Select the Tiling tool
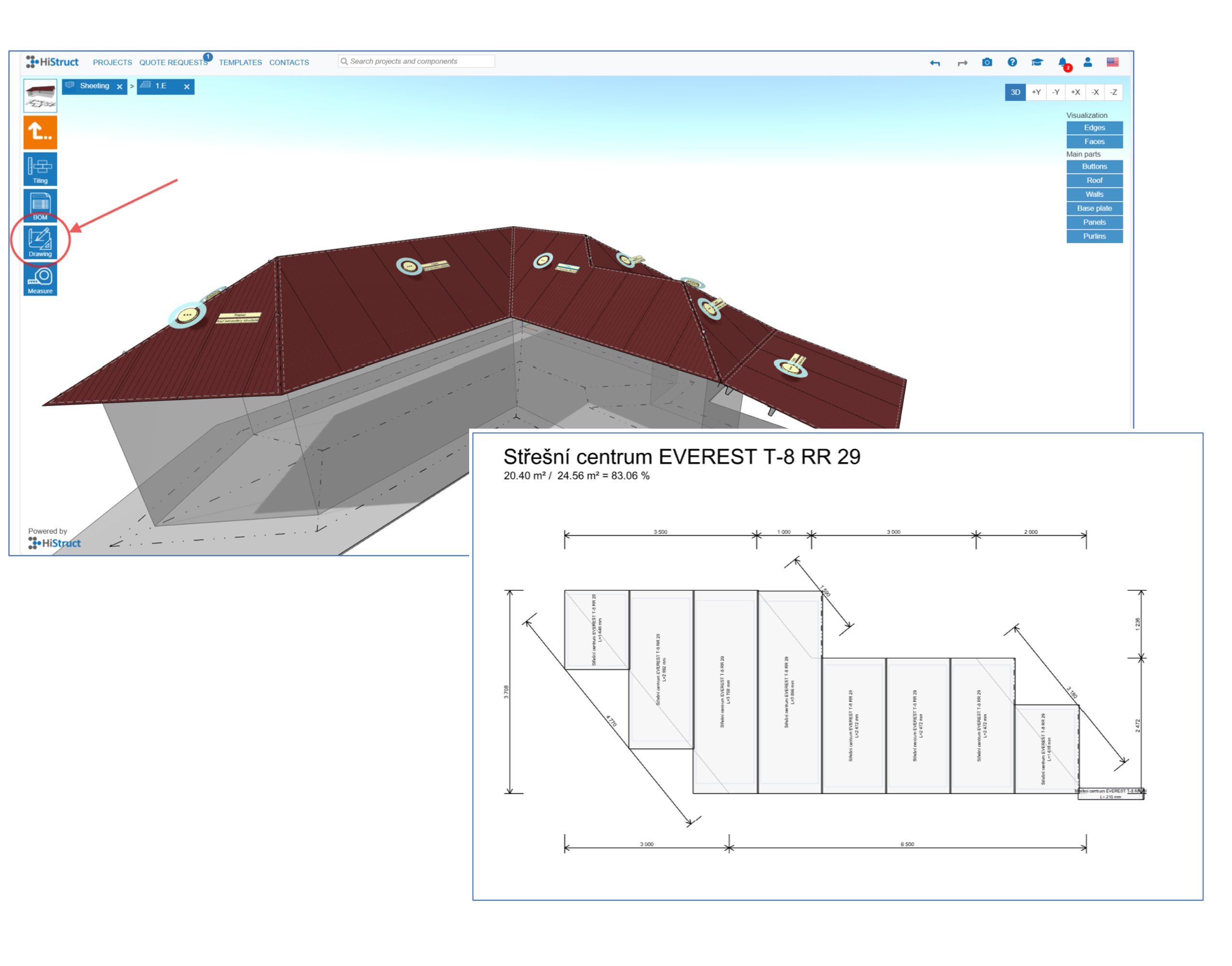The width and height of the screenshot is (1232, 966). (x=40, y=169)
